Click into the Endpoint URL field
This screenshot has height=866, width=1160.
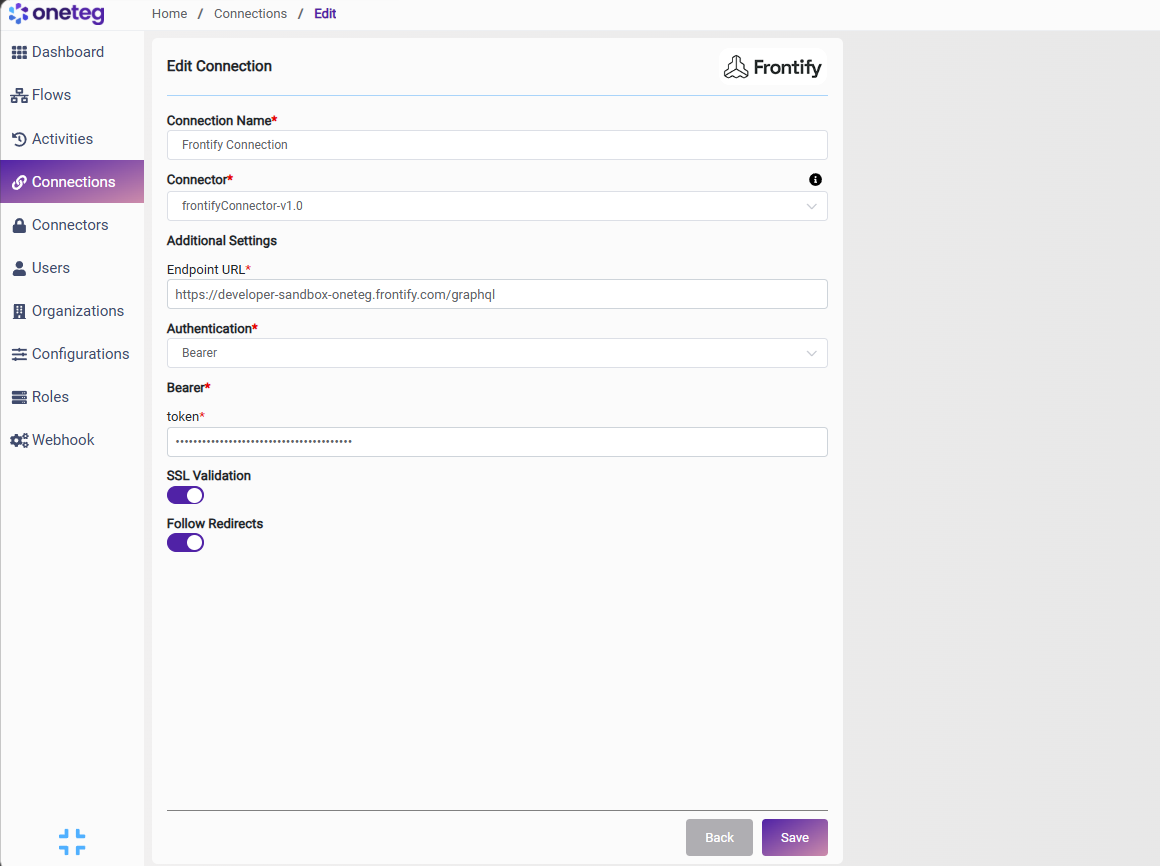coord(497,294)
